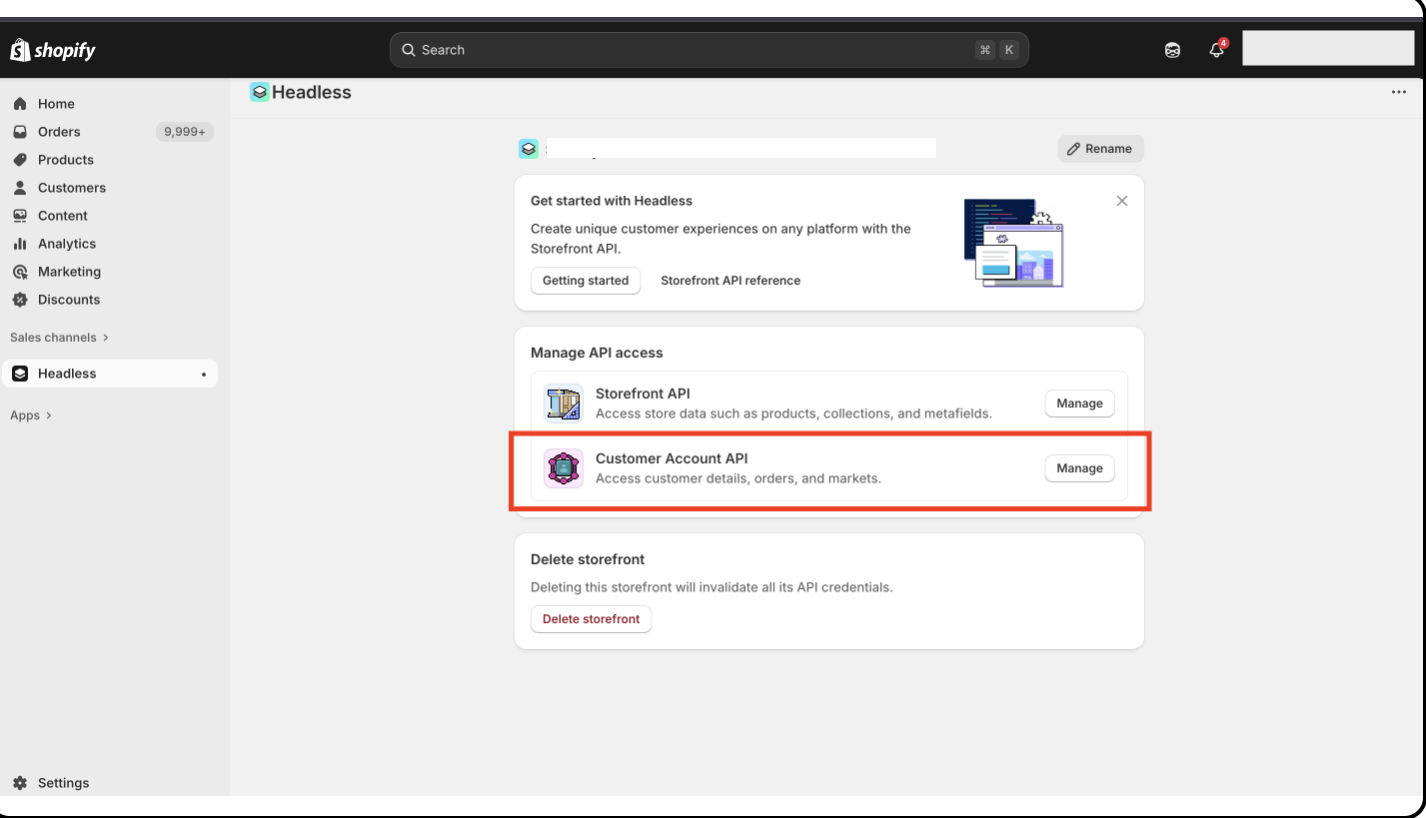The image size is (1426, 818).
Task: Select the Customers person icon
Action: tap(20, 188)
